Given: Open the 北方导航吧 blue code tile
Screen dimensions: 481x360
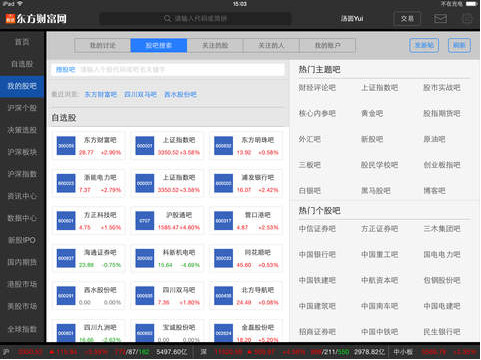Looking at the screenshot, I should coord(223,296).
